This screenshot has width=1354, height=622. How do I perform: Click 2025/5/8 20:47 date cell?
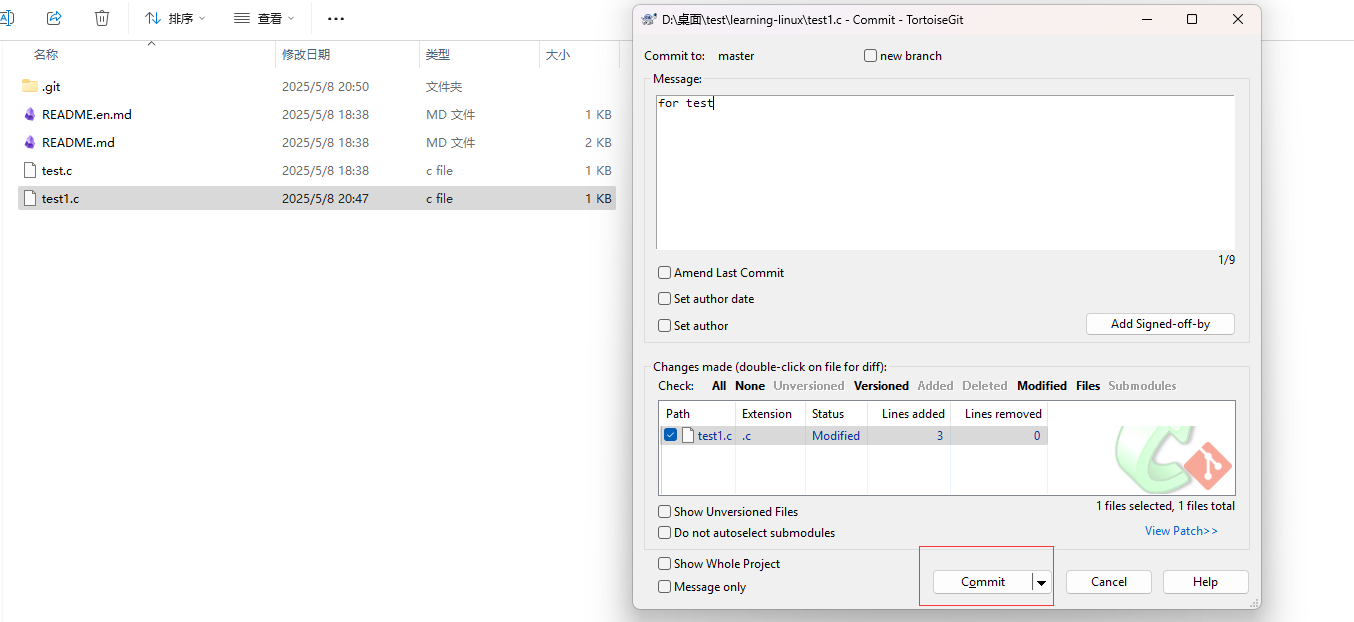pyautogui.click(x=325, y=199)
